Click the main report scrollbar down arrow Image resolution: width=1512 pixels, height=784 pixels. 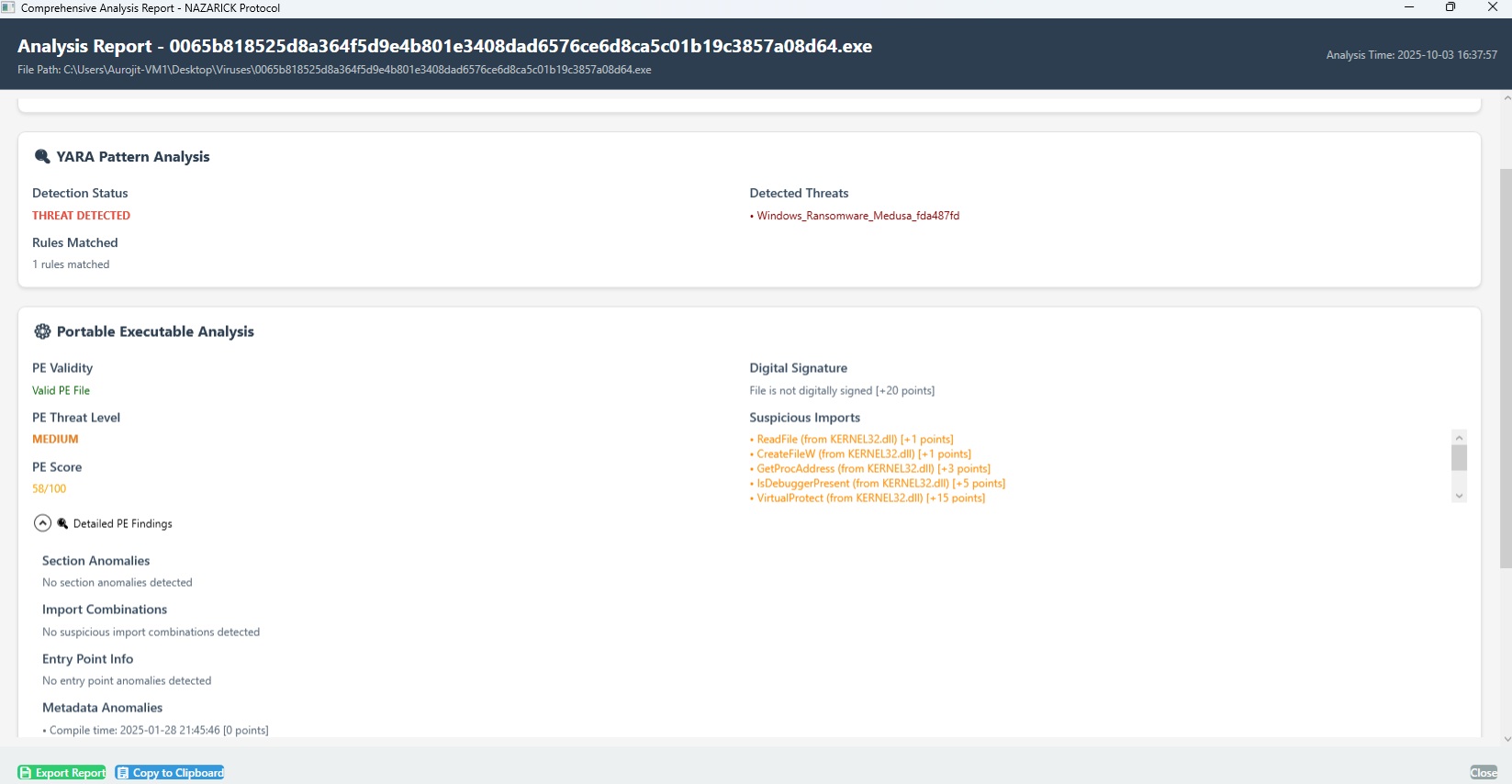(1506, 739)
